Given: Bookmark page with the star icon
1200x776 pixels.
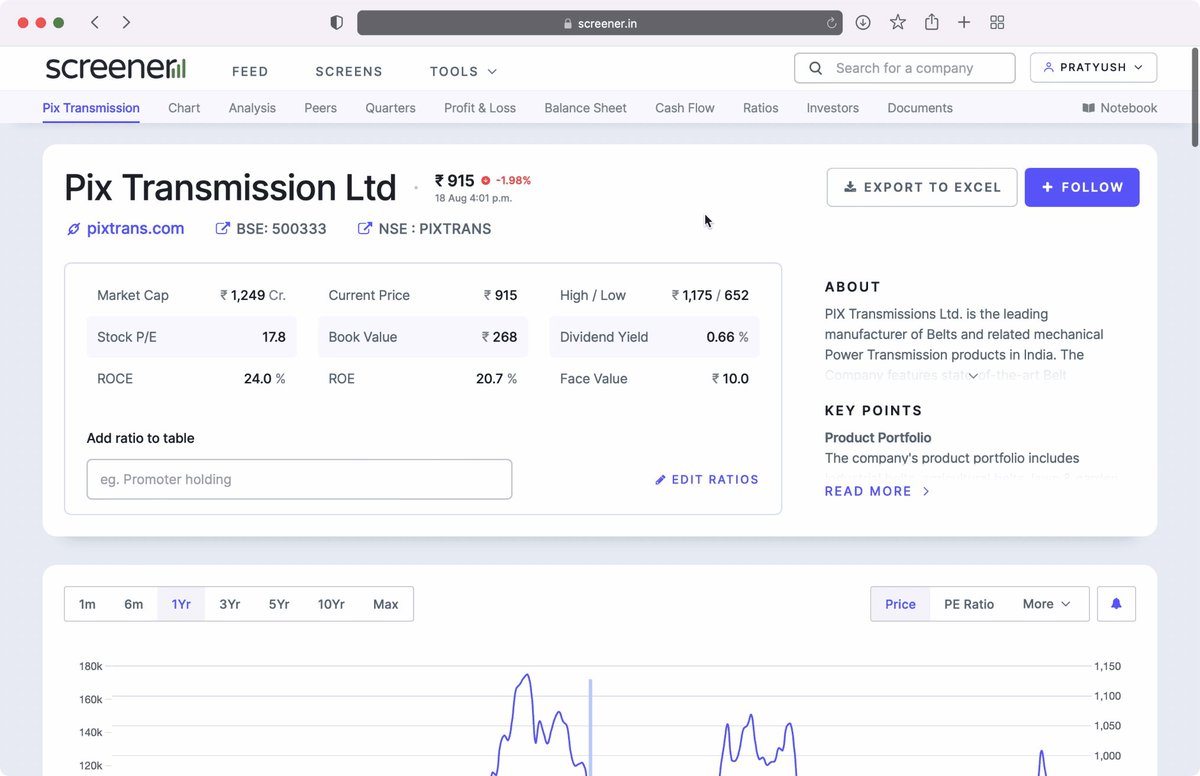Looking at the screenshot, I should 898,22.
